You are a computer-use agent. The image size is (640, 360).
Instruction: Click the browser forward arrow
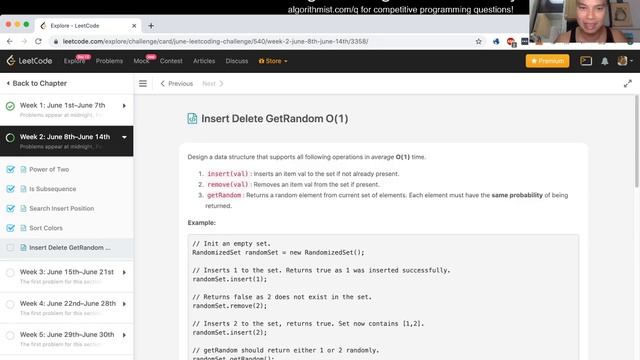coord(24,41)
